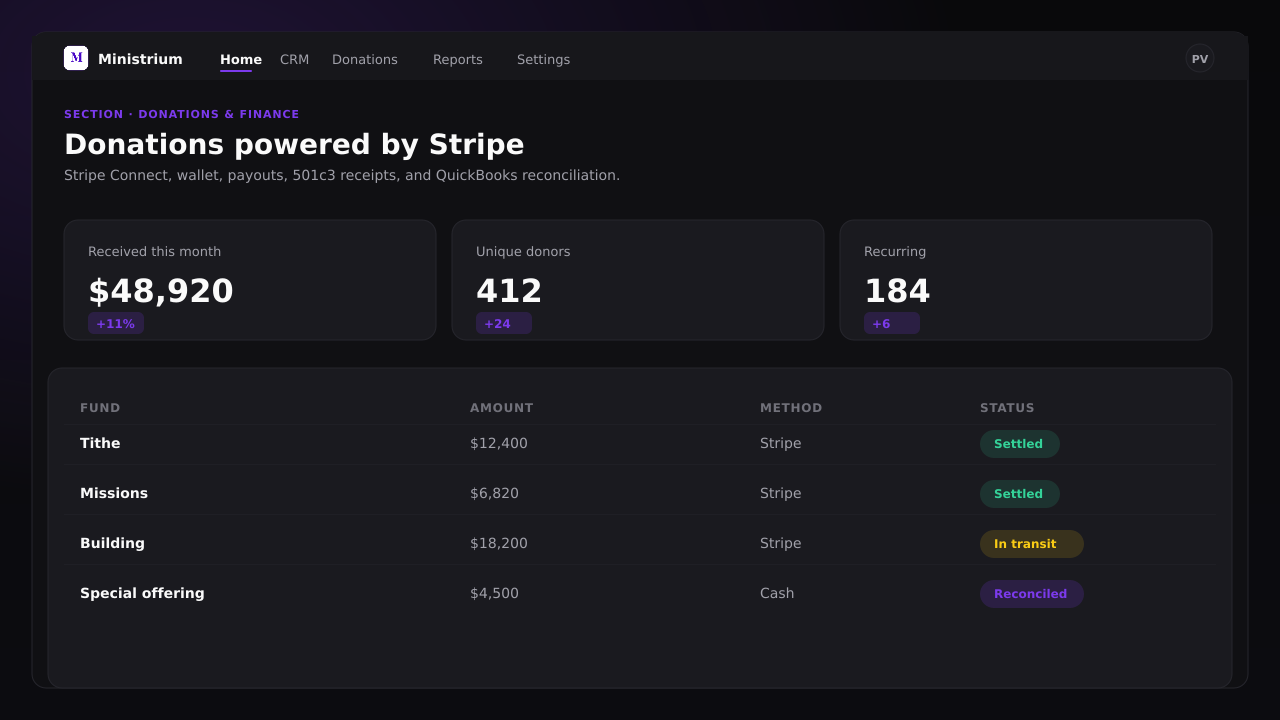
Task: Click the Stripe method for Building
Action: pos(780,544)
